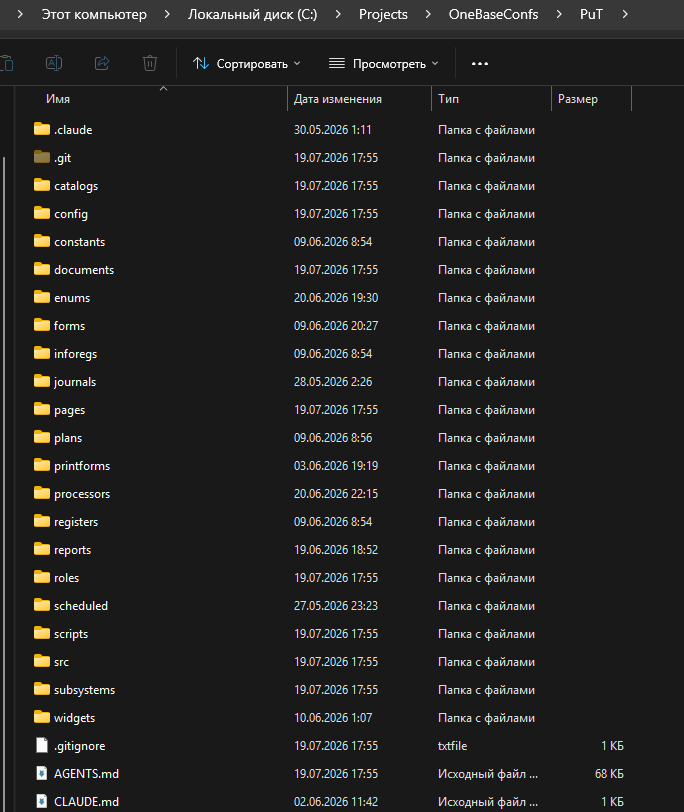The width and height of the screenshot is (684, 812).
Task: Click the date 20.06.2026 22:15
Action: [x=336, y=494]
